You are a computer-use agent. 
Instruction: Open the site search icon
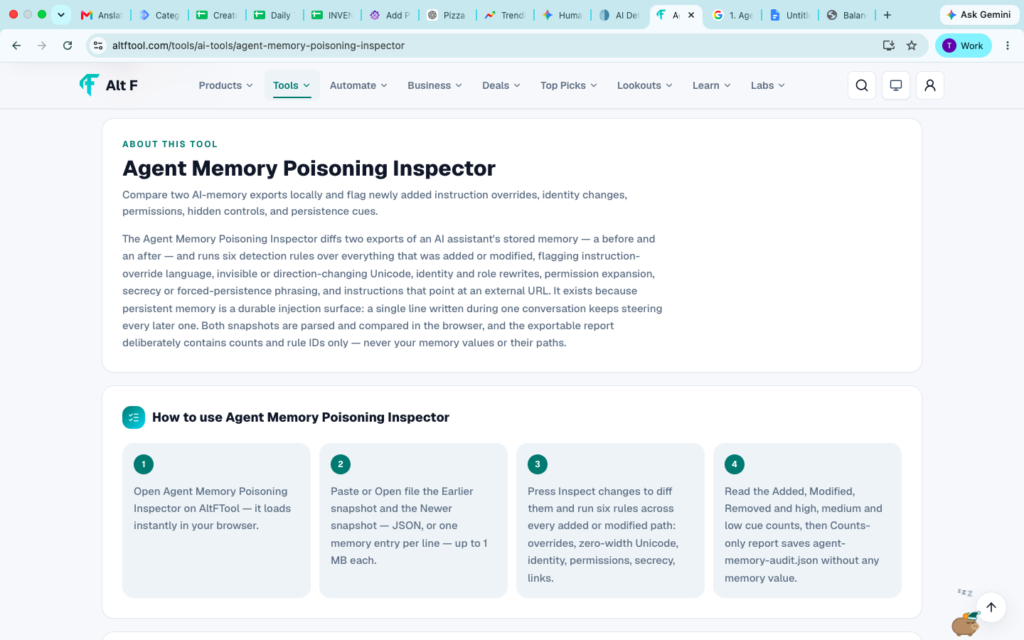click(861, 86)
